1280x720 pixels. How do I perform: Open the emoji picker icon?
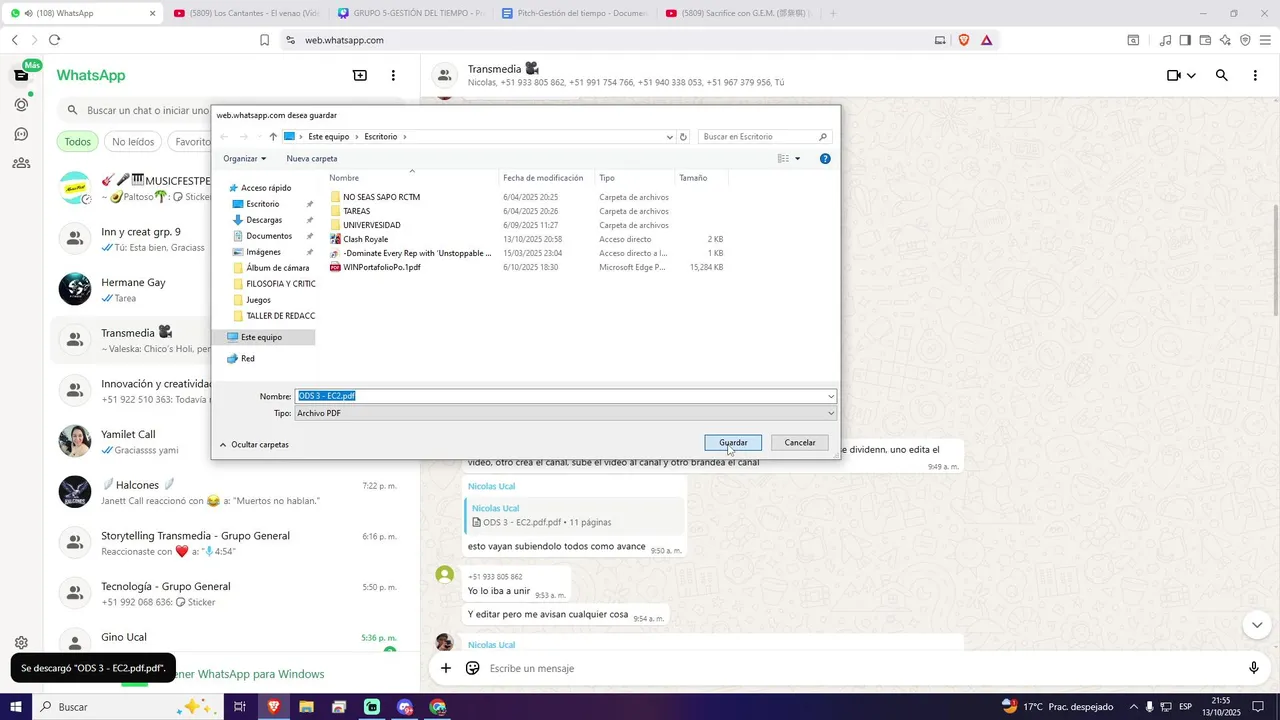pyautogui.click(x=473, y=668)
